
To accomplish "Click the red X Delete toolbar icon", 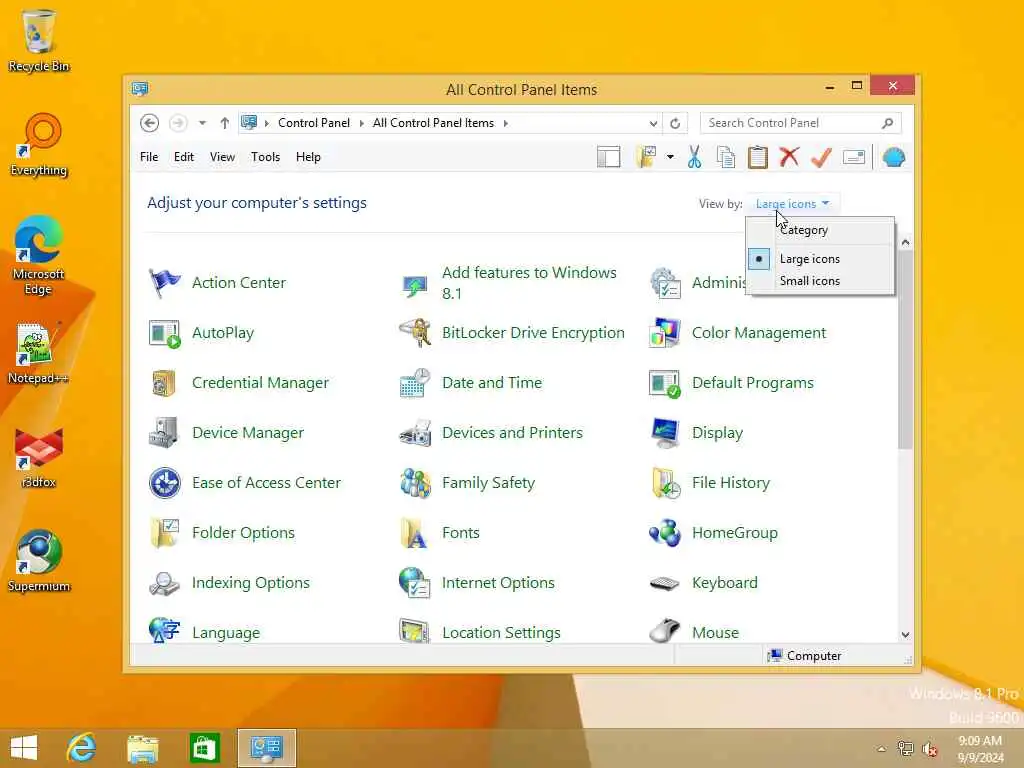I will pos(790,157).
